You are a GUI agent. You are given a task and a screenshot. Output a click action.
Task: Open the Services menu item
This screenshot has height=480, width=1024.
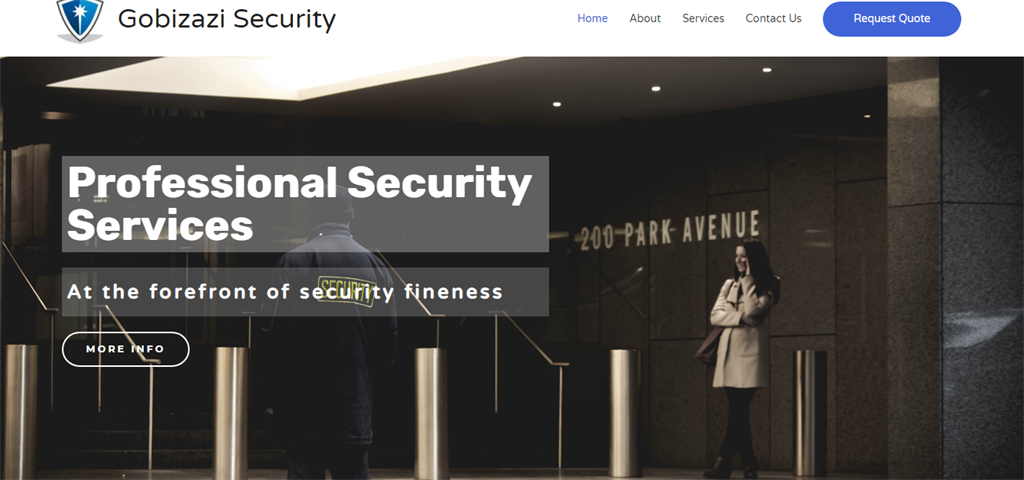(x=703, y=18)
